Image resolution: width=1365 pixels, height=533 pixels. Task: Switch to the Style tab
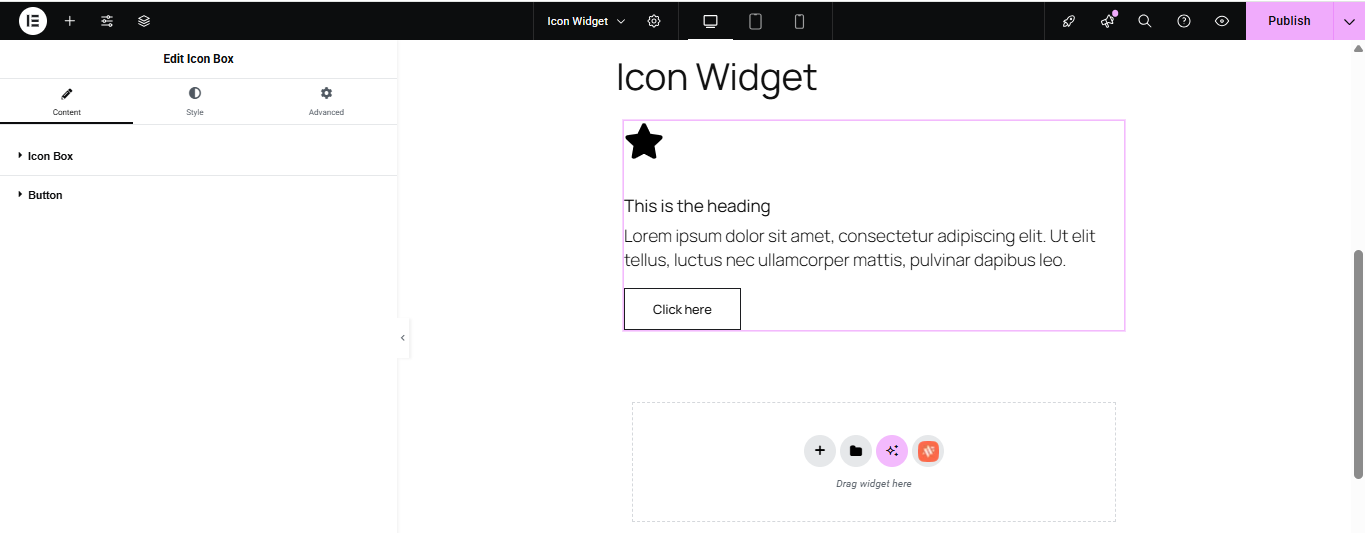pos(195,101)
